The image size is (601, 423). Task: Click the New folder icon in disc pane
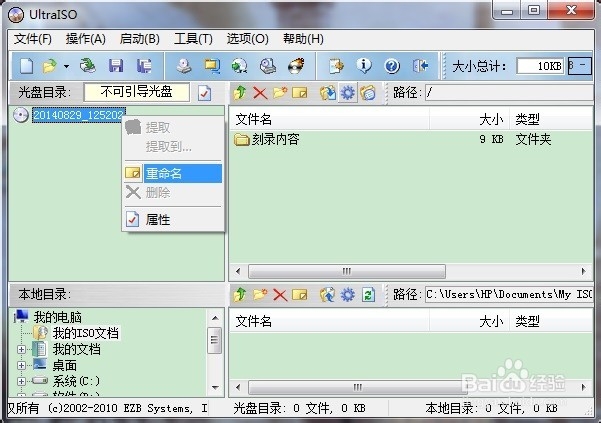[x=280, y=93]
